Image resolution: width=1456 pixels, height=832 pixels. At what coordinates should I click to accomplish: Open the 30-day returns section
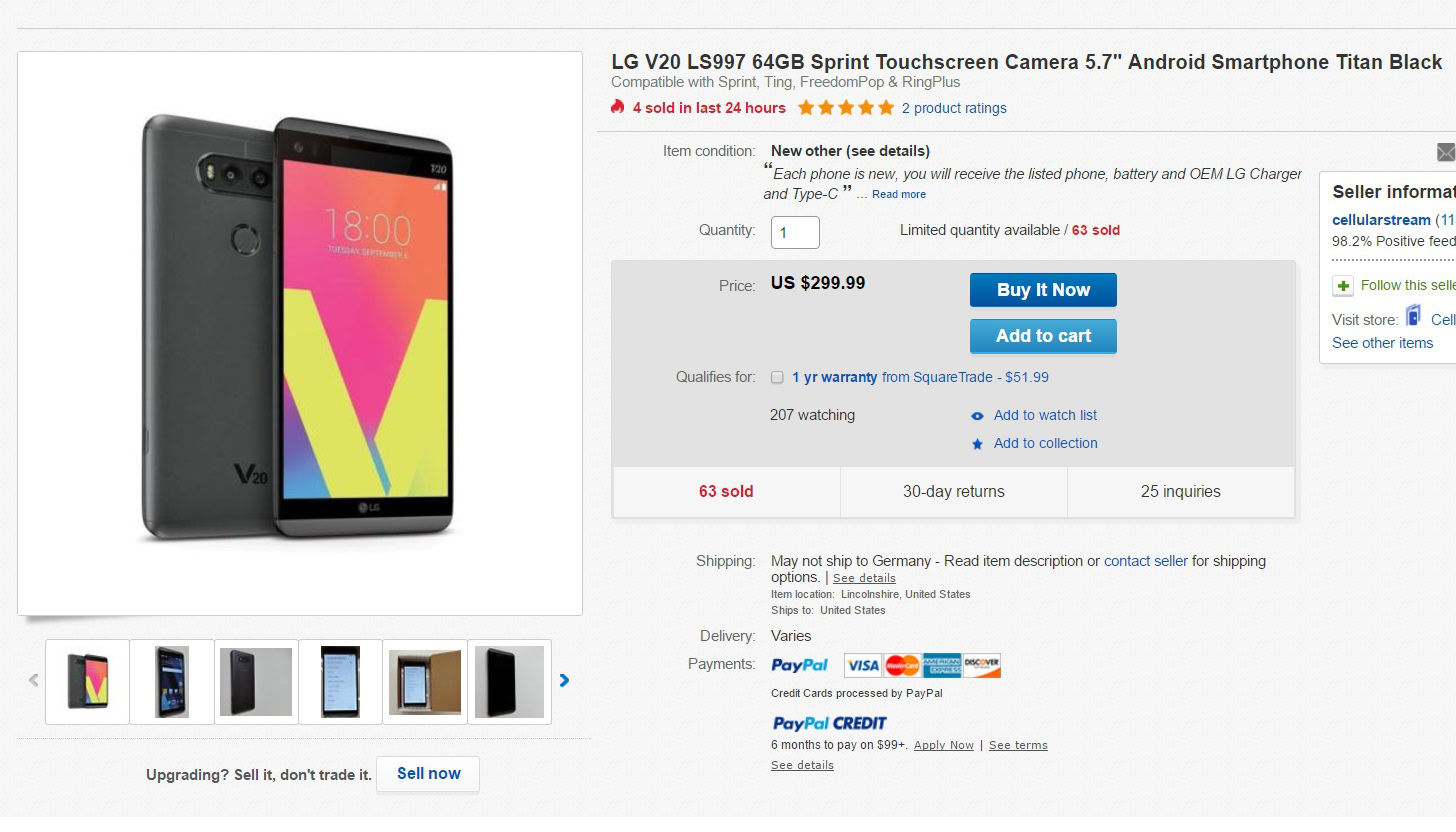[x=953, y=492]
